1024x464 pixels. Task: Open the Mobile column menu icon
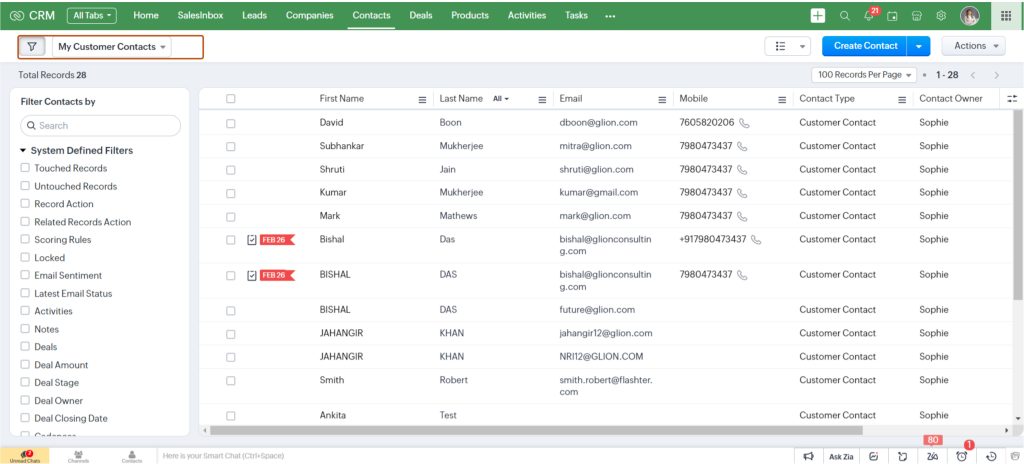tap(782, 99)
